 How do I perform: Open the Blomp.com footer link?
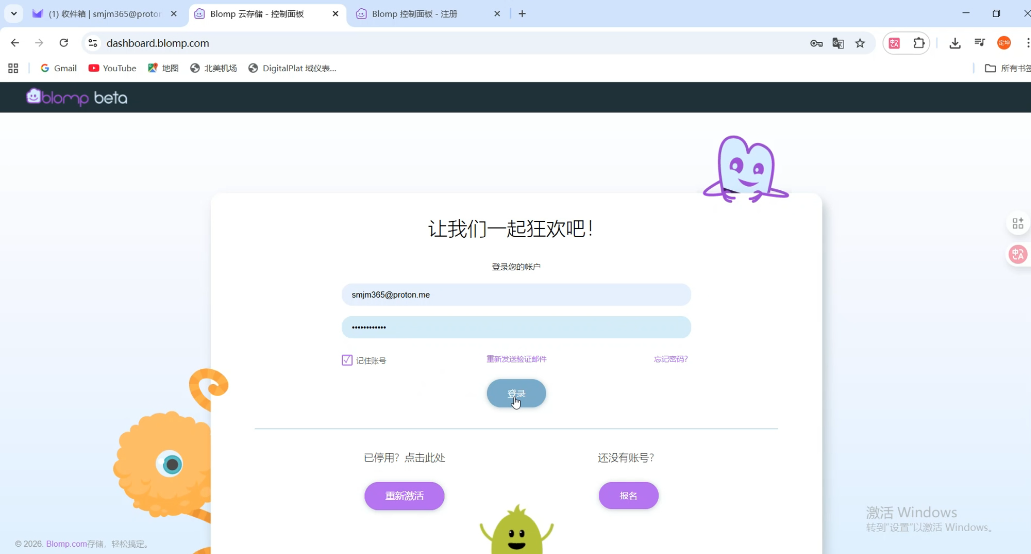[66, 544]
